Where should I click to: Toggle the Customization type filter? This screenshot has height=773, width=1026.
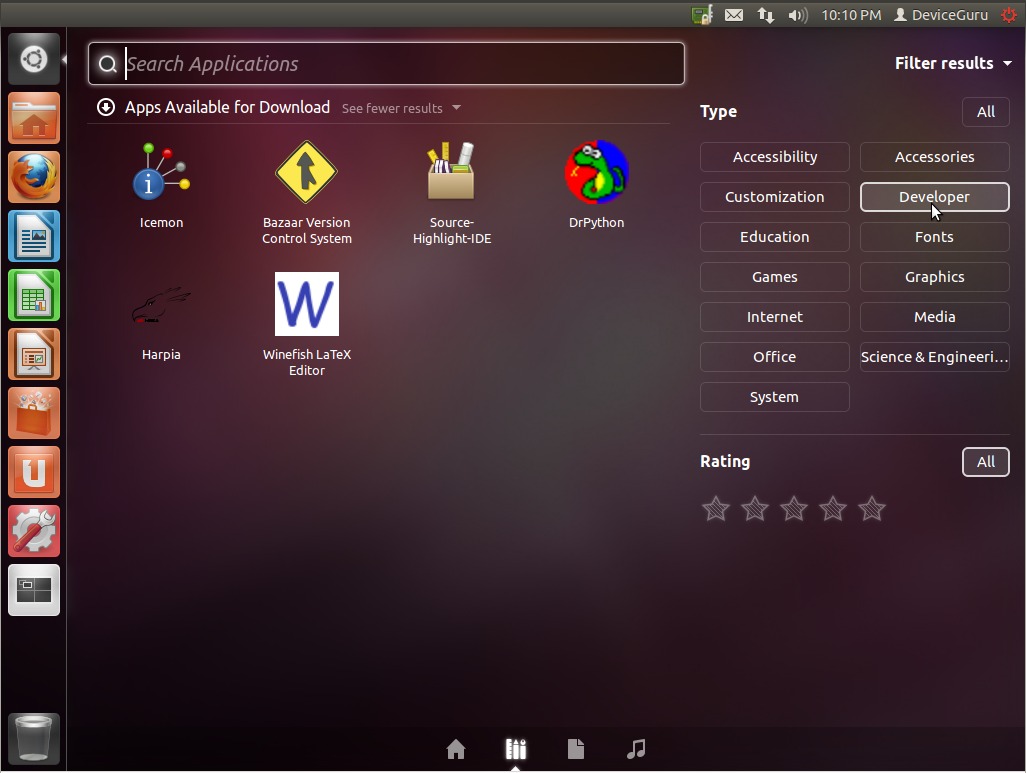coord(775,197)
